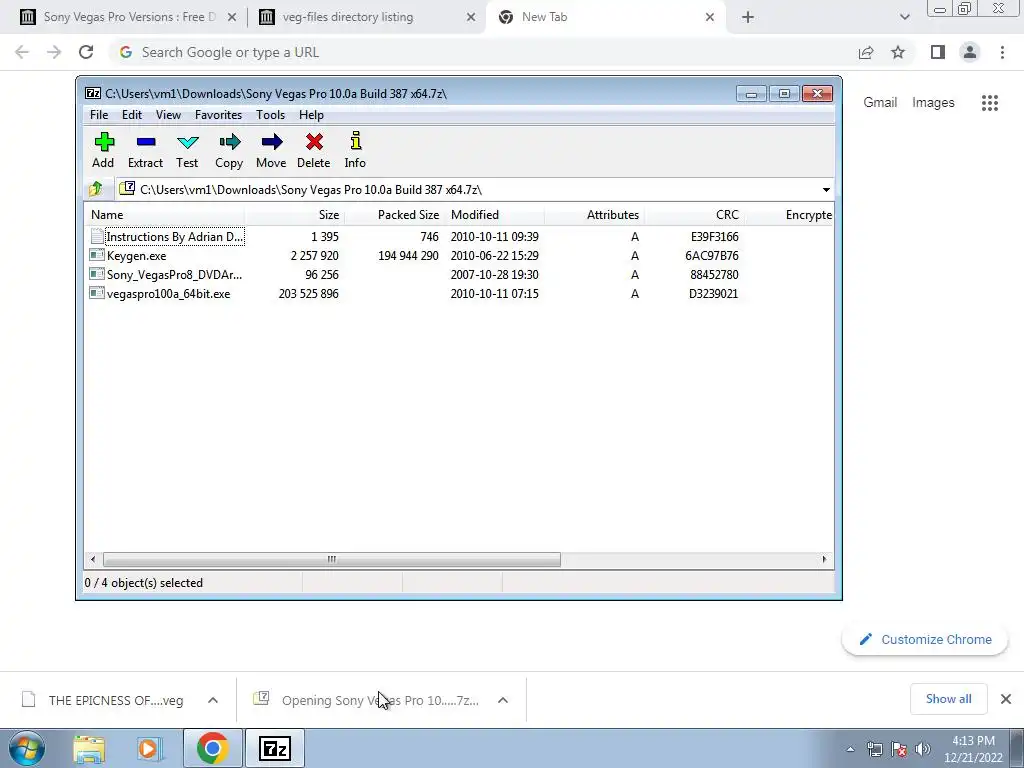Open a new Chrome tab

point(748,17)
